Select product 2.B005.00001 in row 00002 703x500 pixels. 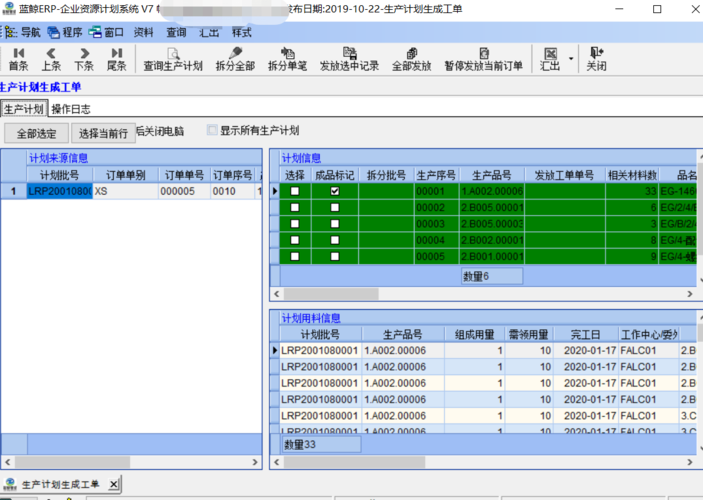coord(492,207)
